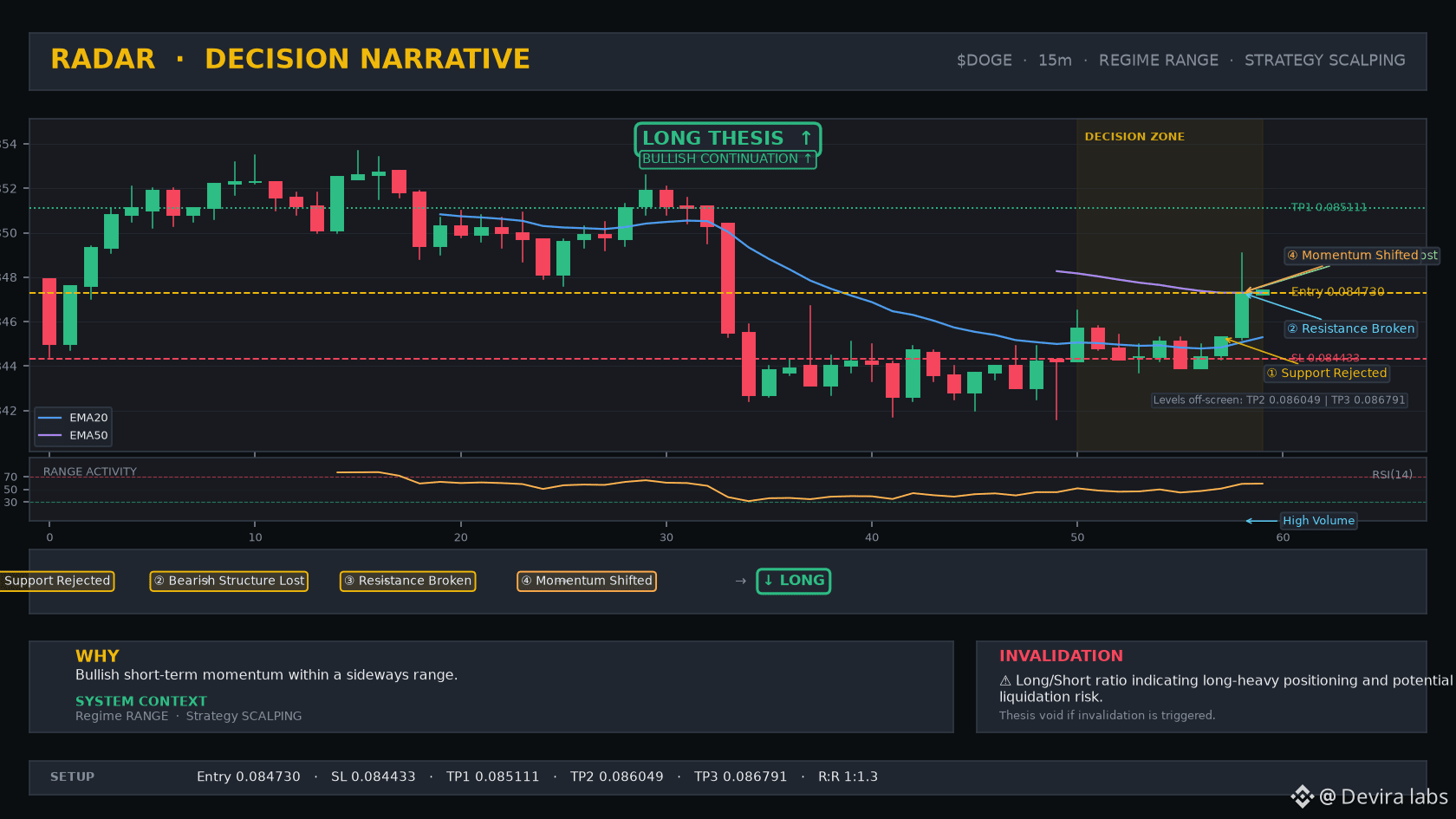Click the Support Rejected chart annotation
This screenshot has height=819, width=1456.
pos(1327,373)
